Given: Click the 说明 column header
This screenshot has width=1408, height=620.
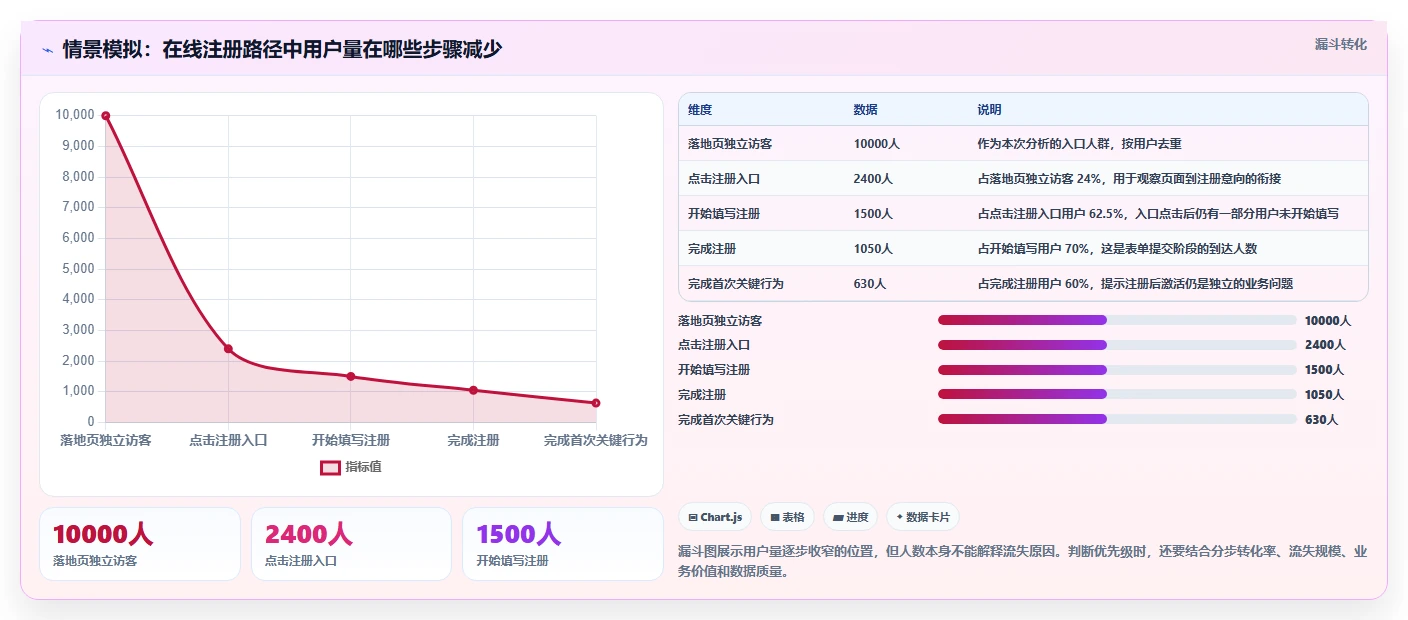Looking at the screenshot, I should click(x=989, y=110).
